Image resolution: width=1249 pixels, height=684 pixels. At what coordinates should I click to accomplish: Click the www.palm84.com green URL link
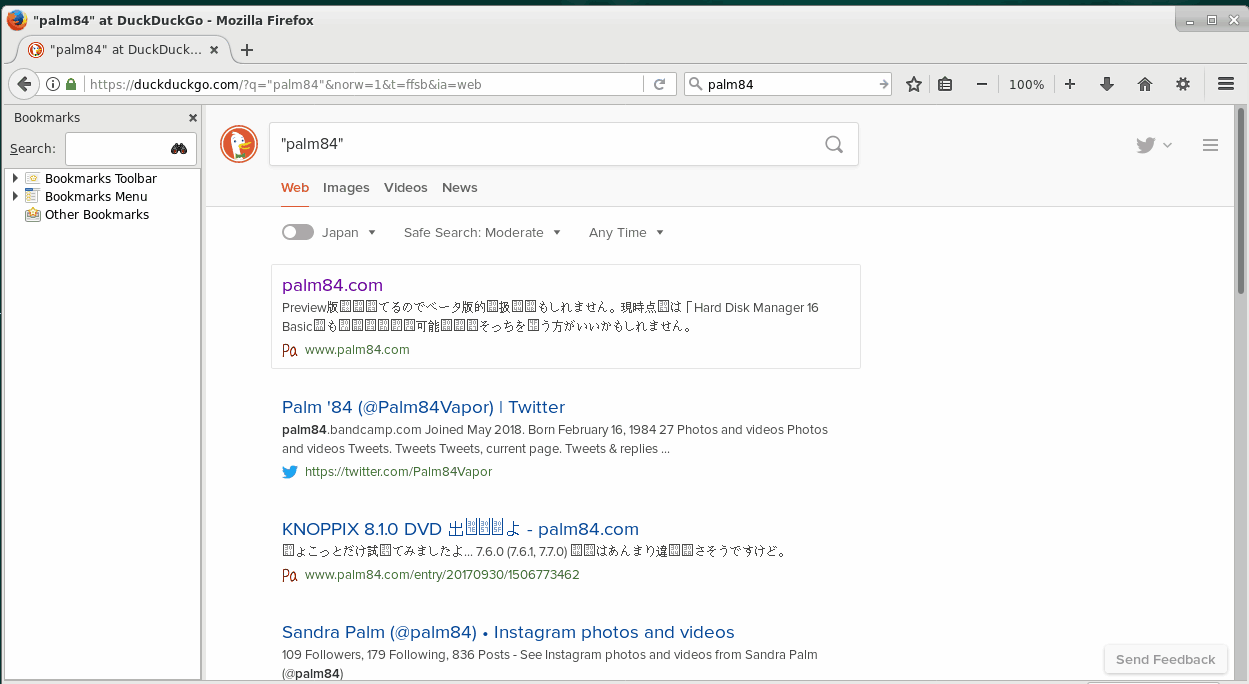tap(357, 350)
